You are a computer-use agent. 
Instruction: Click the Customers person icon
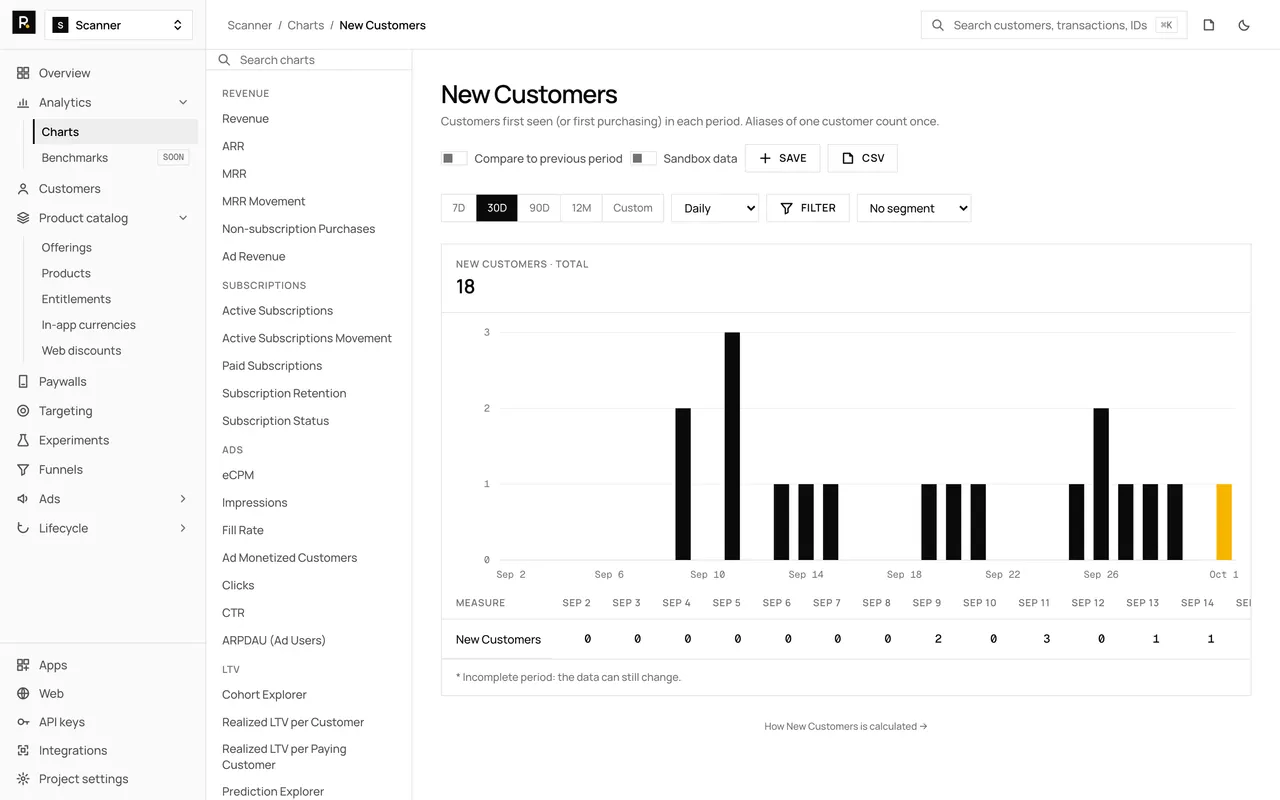pyautogui.click(x=23, y=189)
